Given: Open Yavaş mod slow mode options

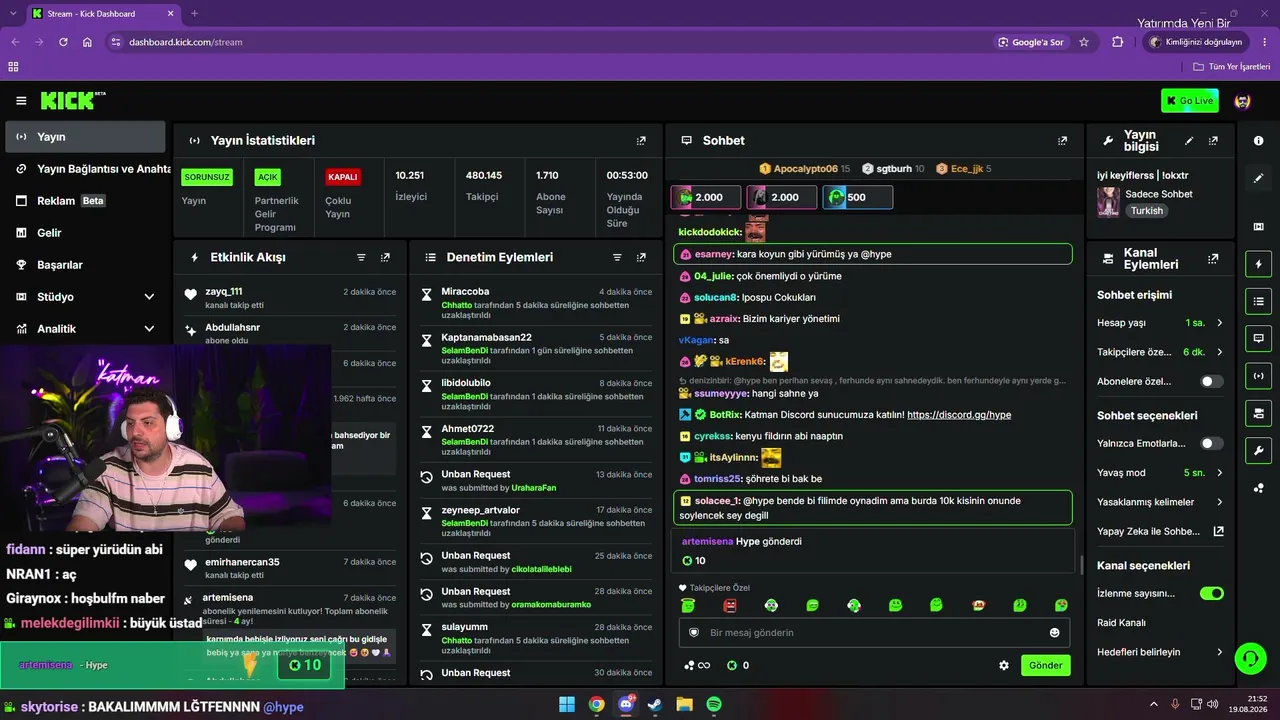Looking at the screenshot, I should pyautogui.click(x=1161, y=472).
